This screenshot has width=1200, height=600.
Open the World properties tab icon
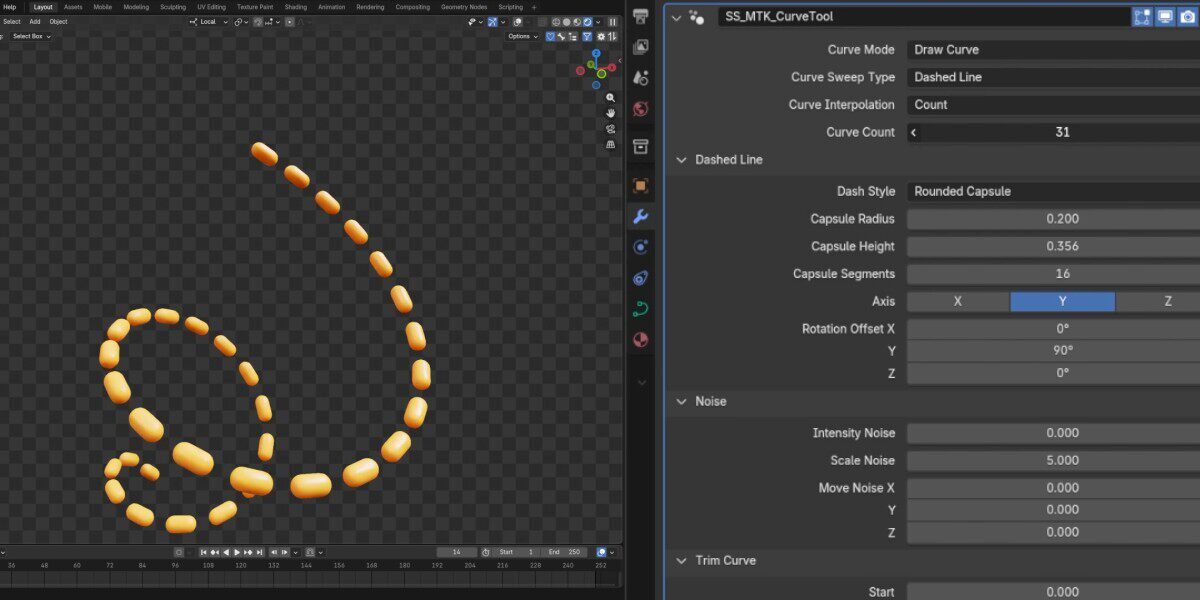tap(641, 109)
